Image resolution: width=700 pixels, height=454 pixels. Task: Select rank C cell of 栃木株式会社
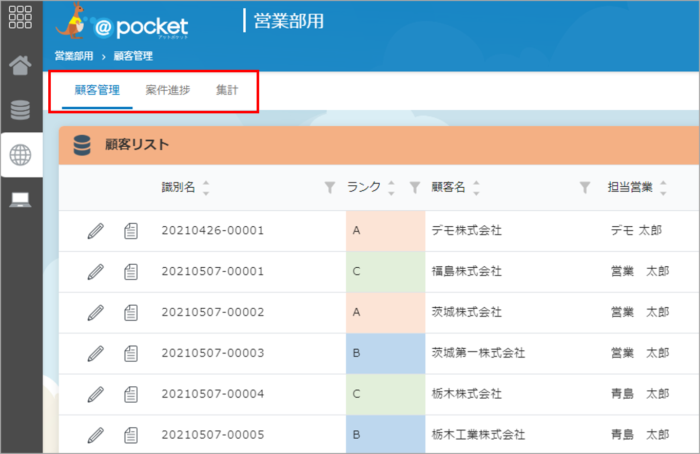pos(386,394)
